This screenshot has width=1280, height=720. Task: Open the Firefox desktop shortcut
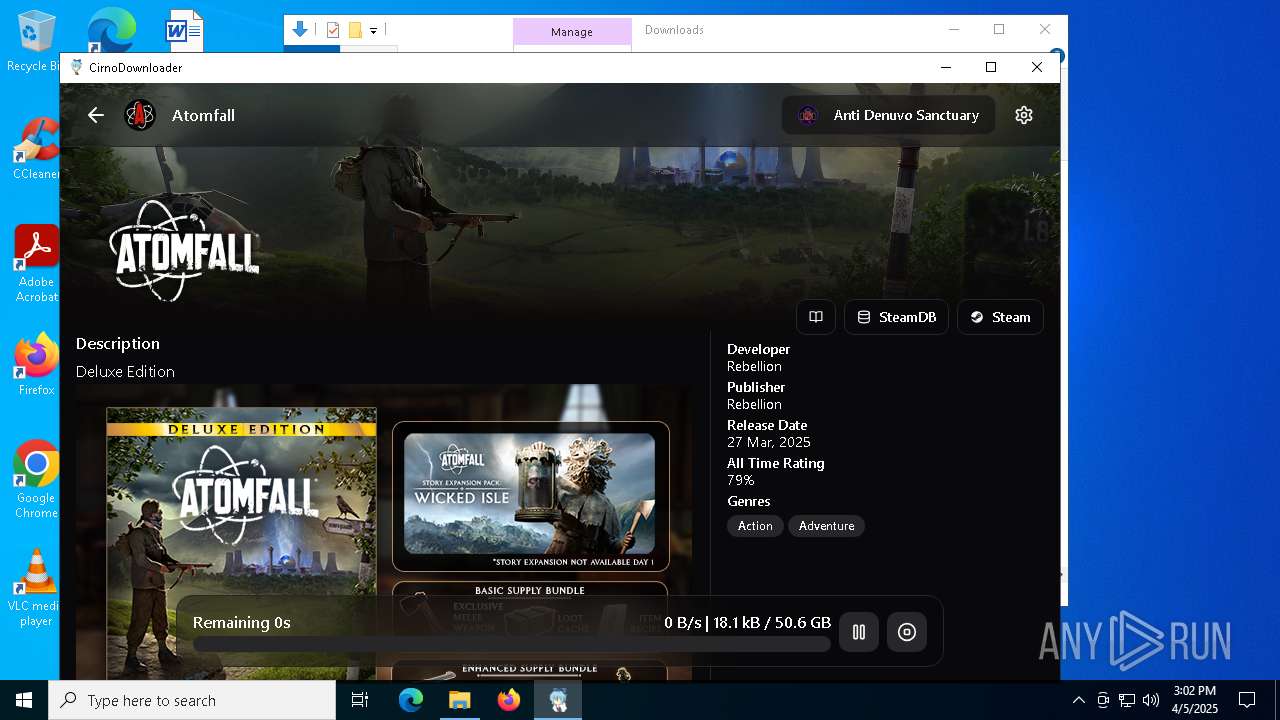(x=36, y=365)
